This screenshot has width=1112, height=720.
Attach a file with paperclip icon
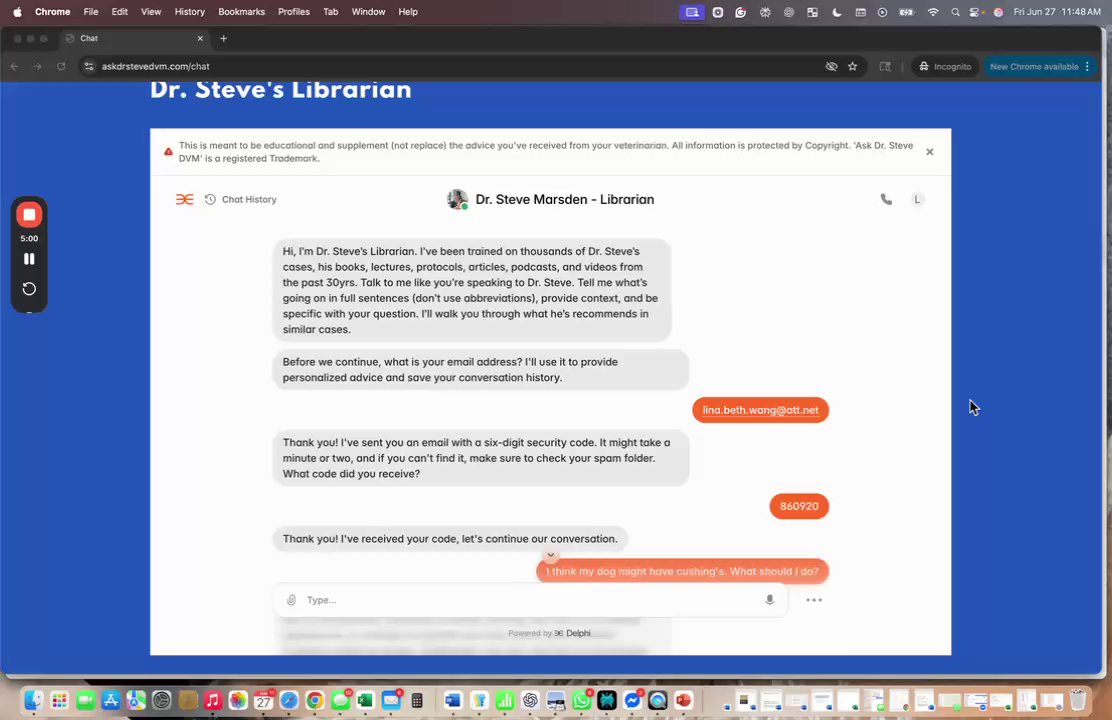tap(291, 600)
